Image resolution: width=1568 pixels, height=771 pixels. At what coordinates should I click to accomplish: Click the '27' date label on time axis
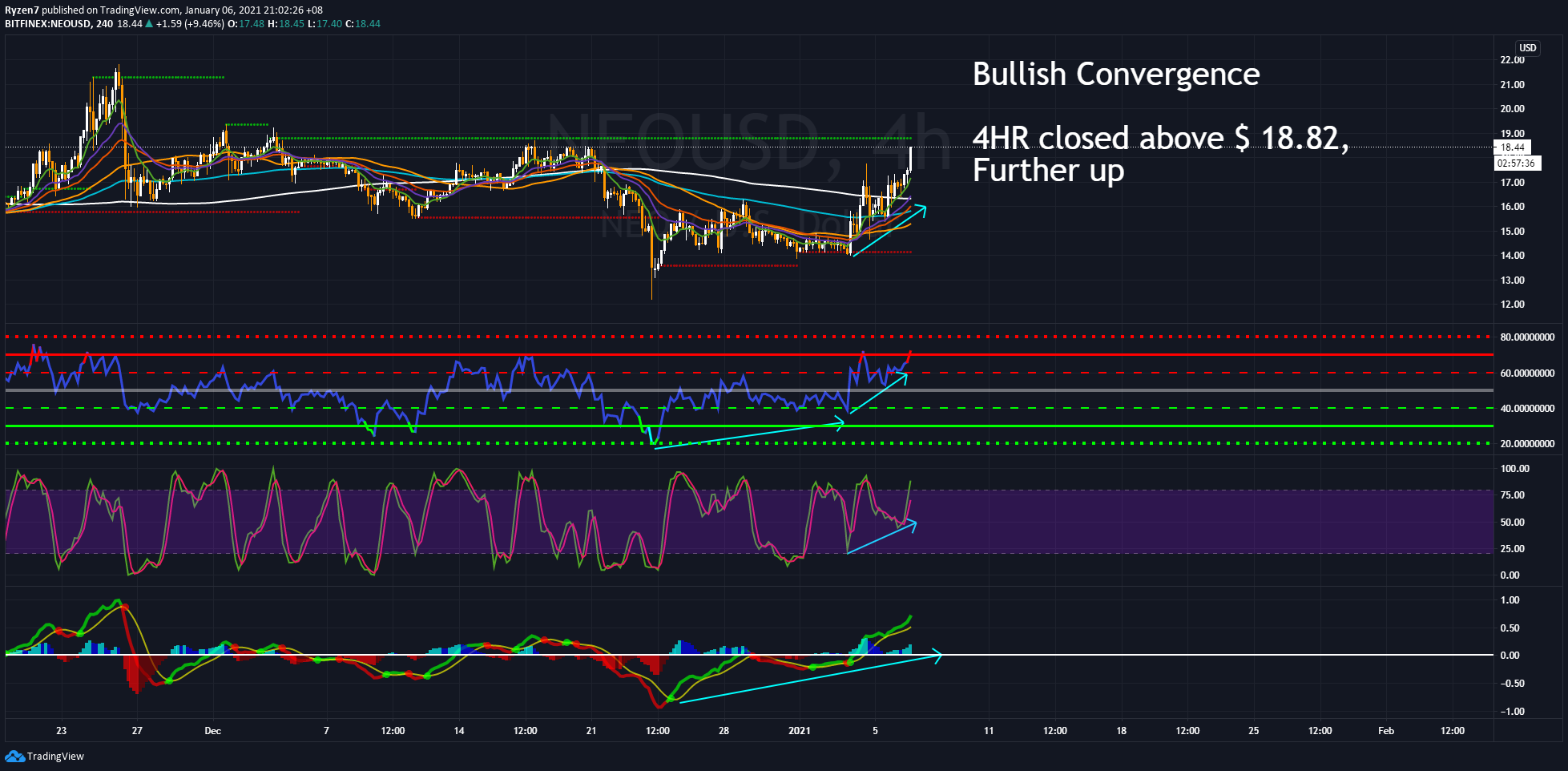[x=137, y=731]
